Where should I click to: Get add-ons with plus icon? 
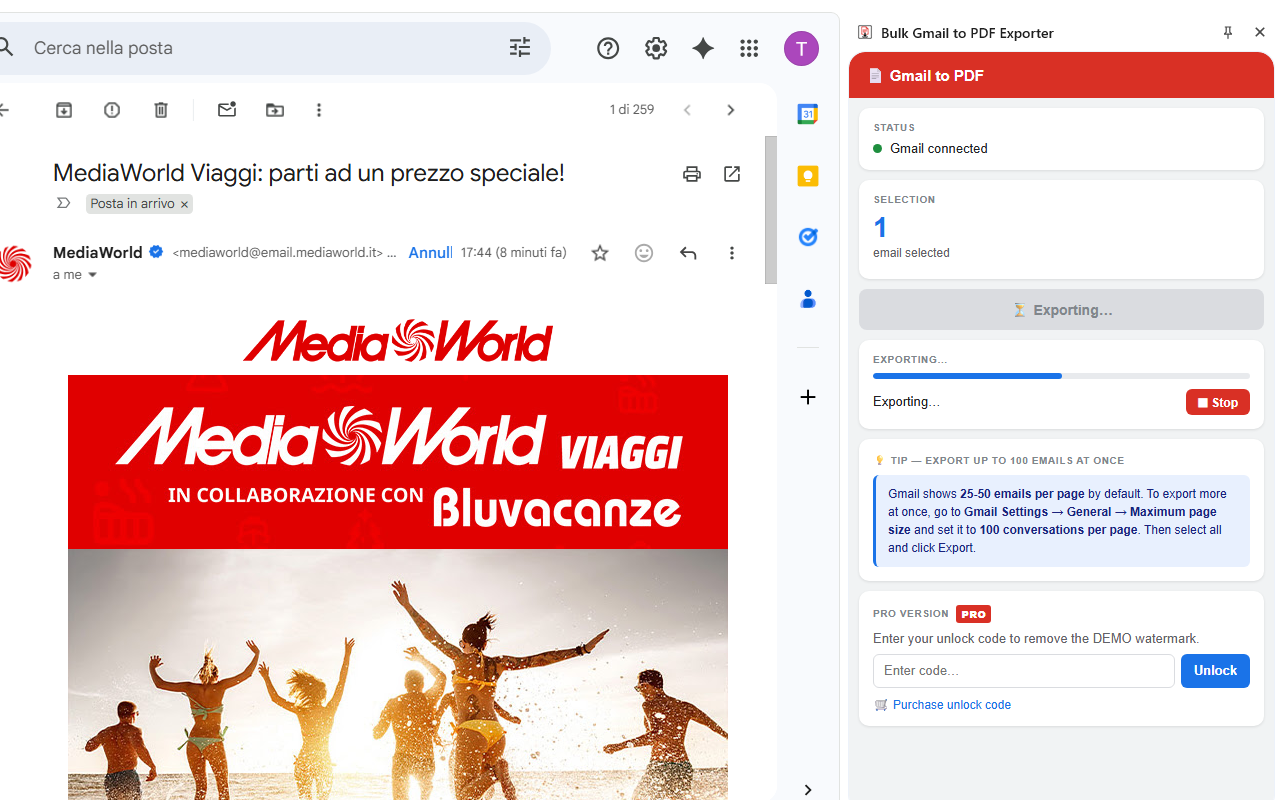(808, 397)
